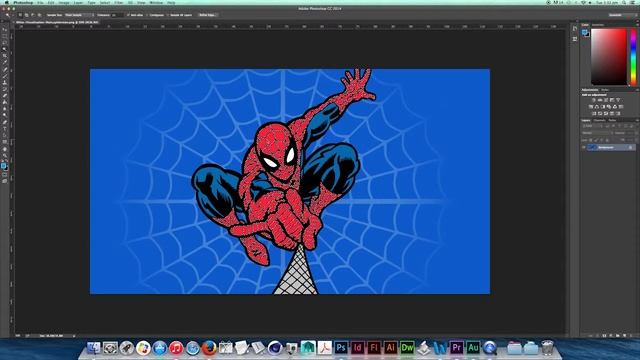Open the workspace switcher dropdown
This screenshot has width=640, height=360.
point(622,15)
